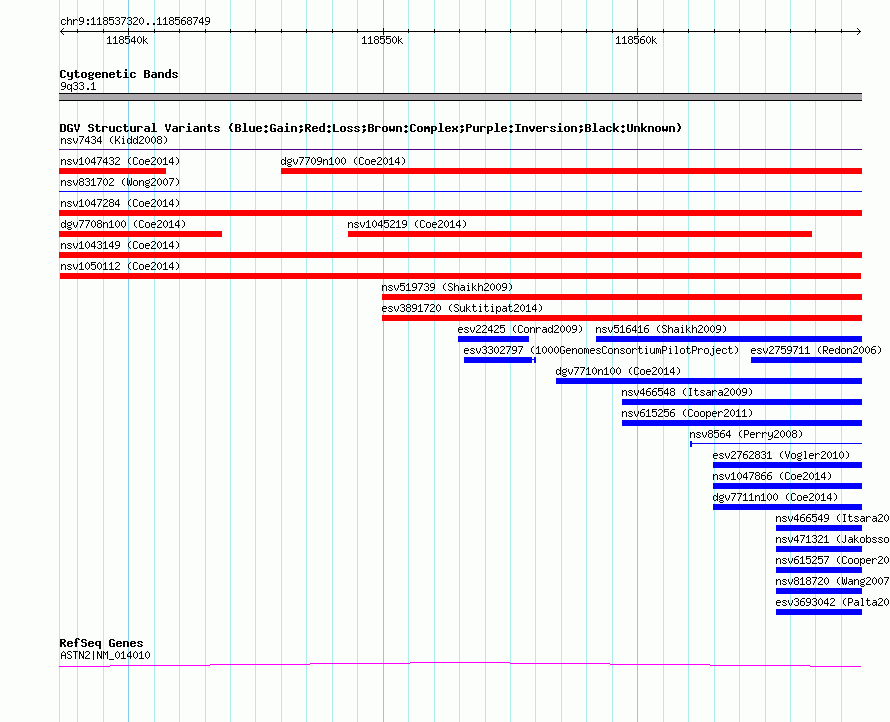Open esv3302797 1000GenomesConsortiumPilotProject label
Screen dimensions: 890x722
[601, 350]
